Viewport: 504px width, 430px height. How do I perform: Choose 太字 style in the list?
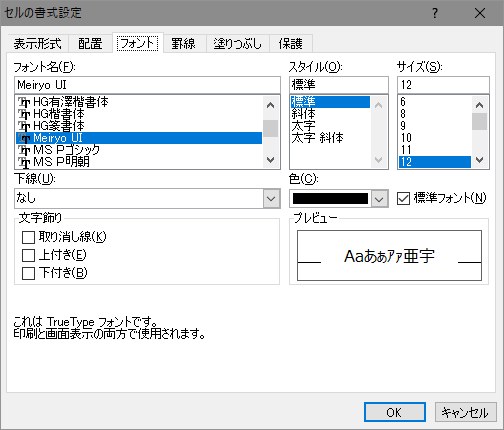330,126
